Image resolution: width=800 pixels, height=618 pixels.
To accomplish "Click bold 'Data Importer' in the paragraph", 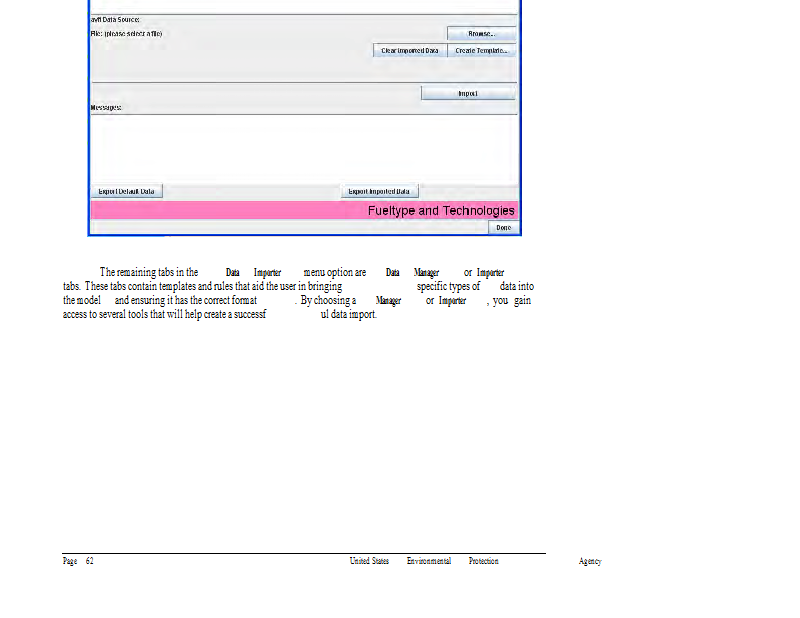I will point(253,272).
